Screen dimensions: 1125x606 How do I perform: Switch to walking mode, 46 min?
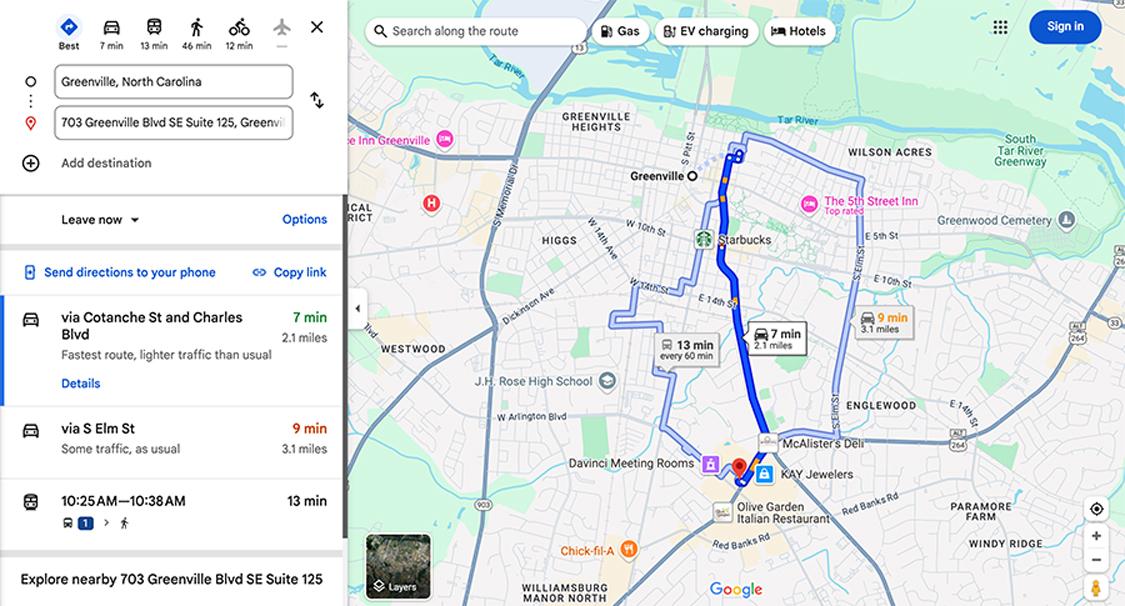(197, 33)
